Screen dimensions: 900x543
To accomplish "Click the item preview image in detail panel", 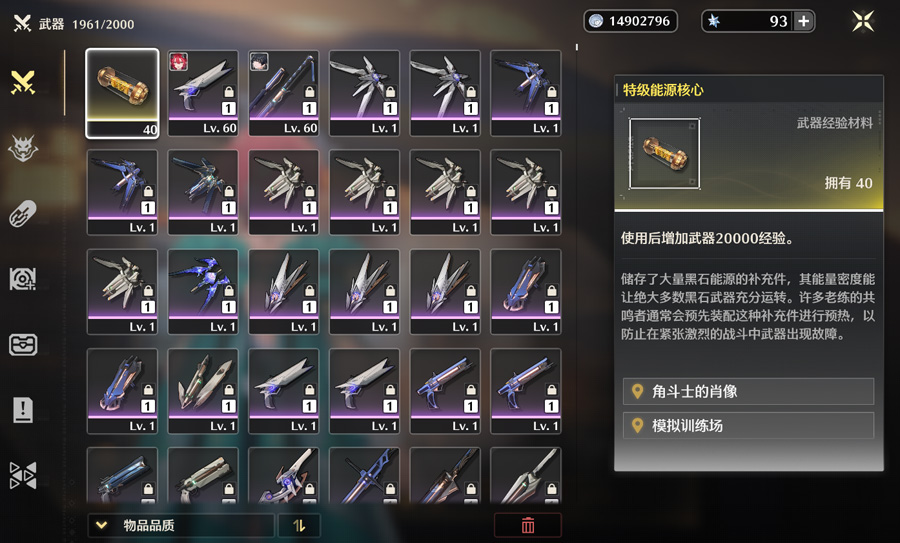I will [664, 153].
